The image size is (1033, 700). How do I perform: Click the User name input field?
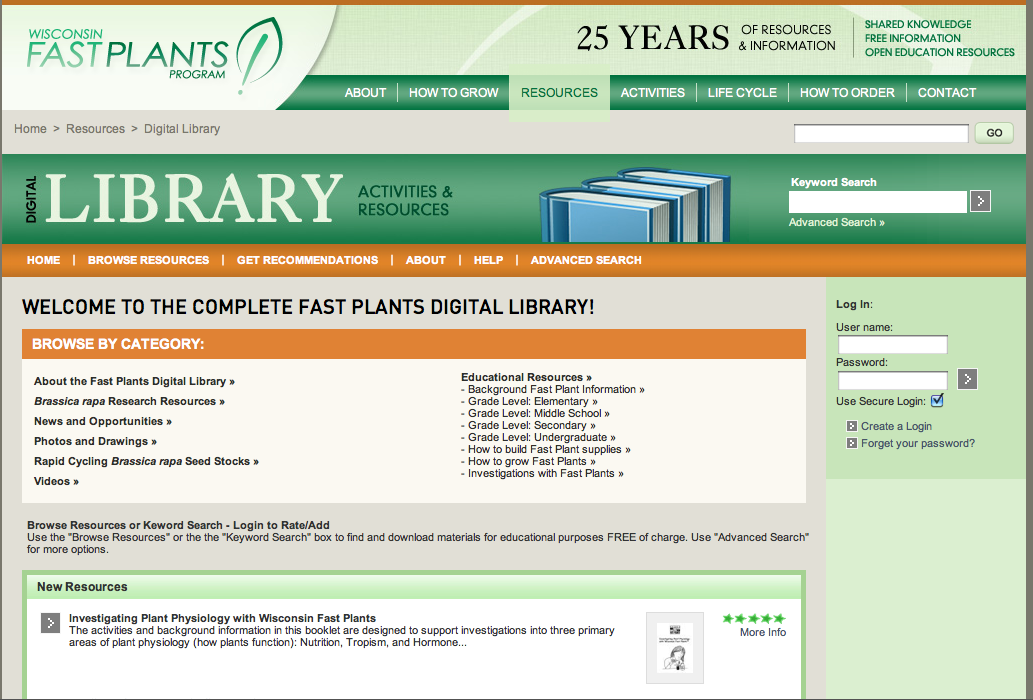pos(892,345)
